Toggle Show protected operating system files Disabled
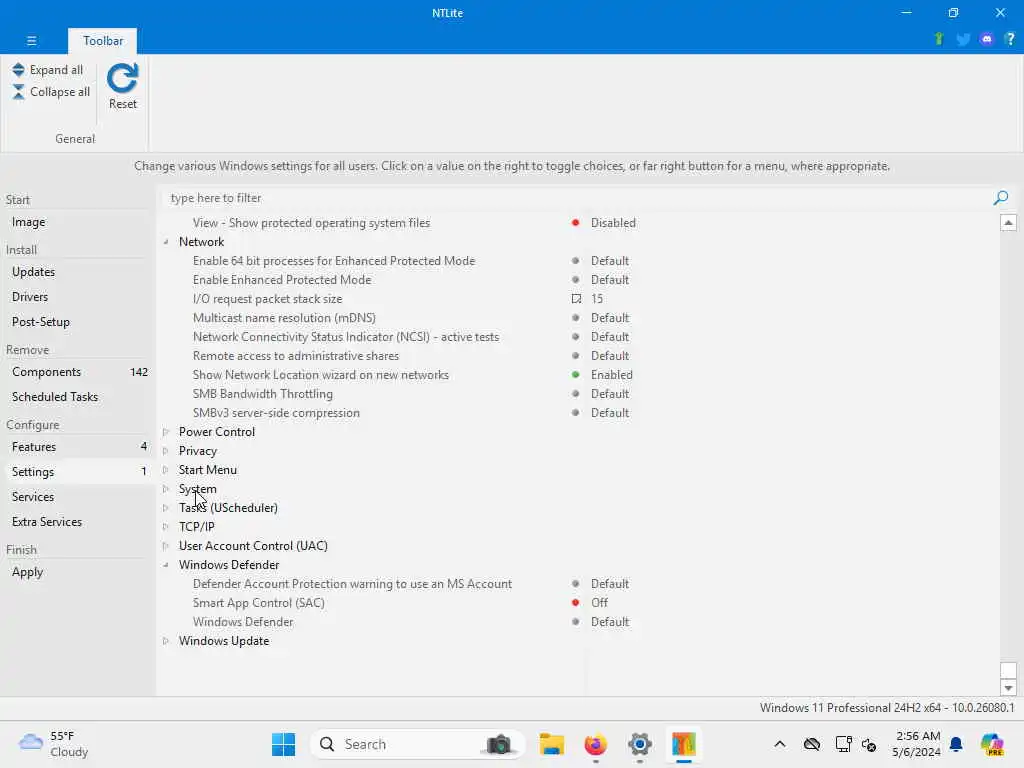 click(613, 223)
